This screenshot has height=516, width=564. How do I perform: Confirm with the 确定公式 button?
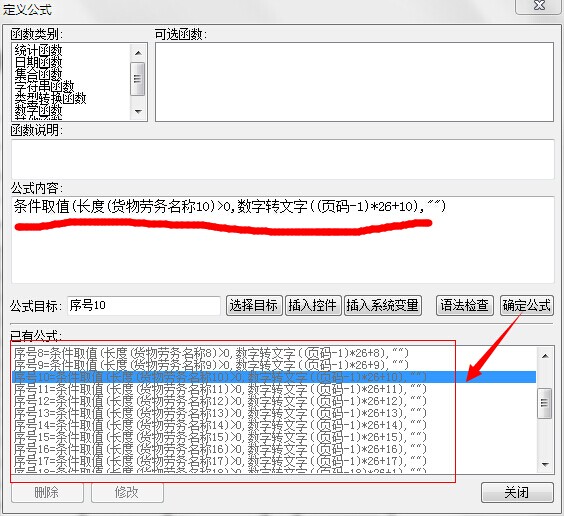527,306
